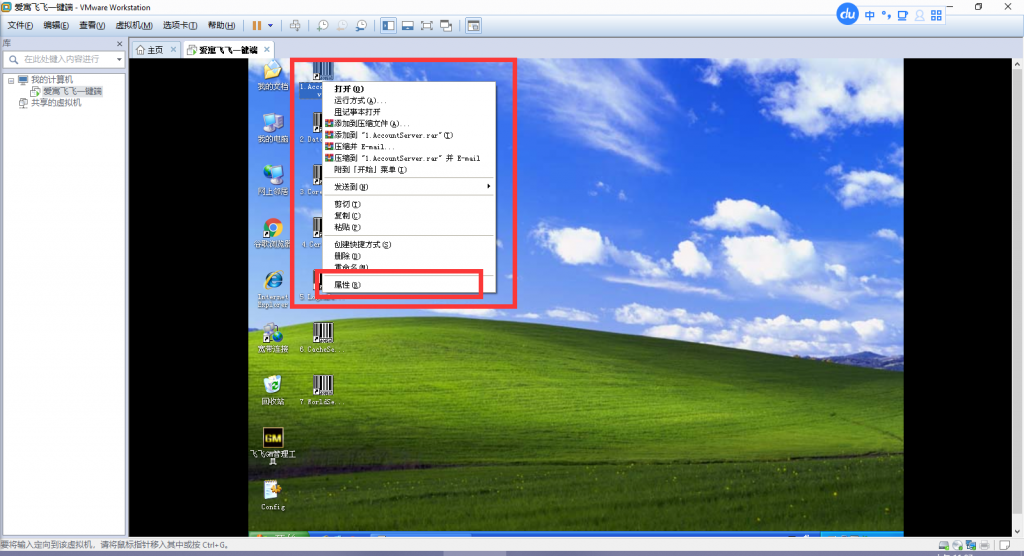Click the IME user account icon

click(920, 15)
